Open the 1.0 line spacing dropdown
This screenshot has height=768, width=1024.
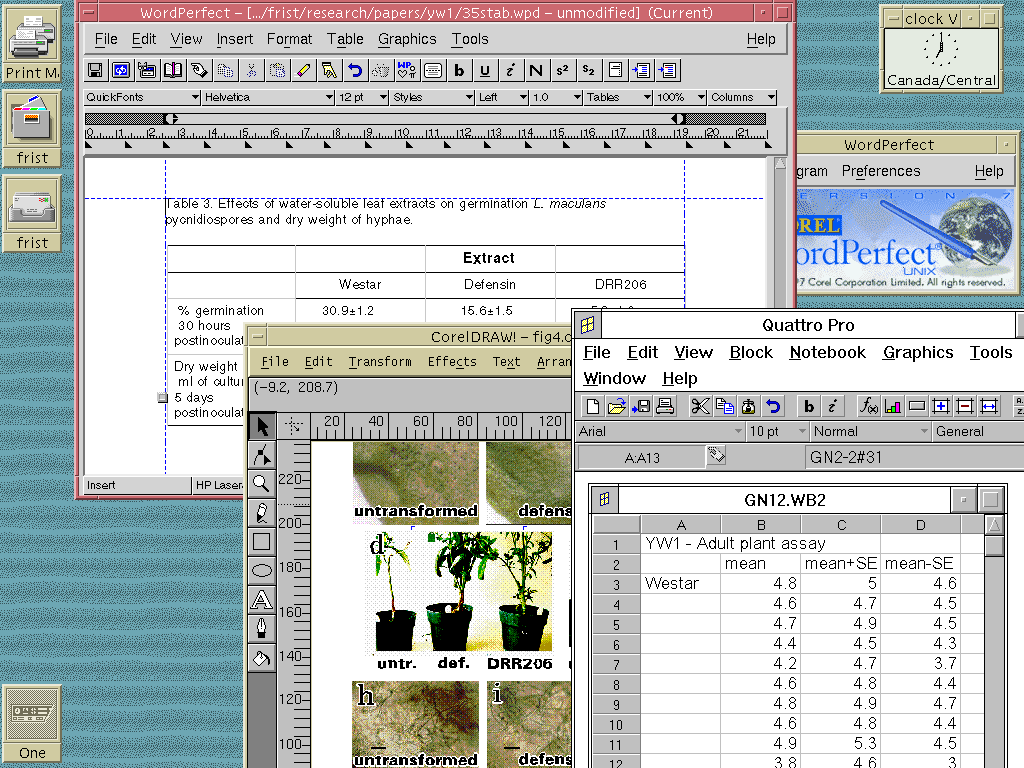click(556, 97)
